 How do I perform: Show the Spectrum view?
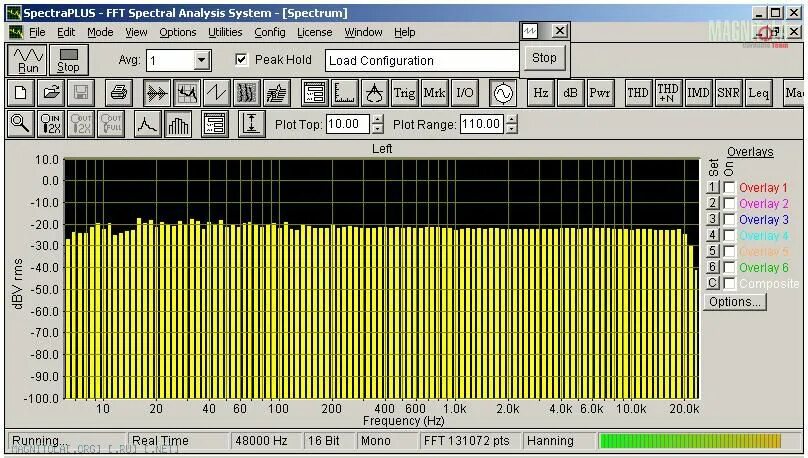click(187, 93)
